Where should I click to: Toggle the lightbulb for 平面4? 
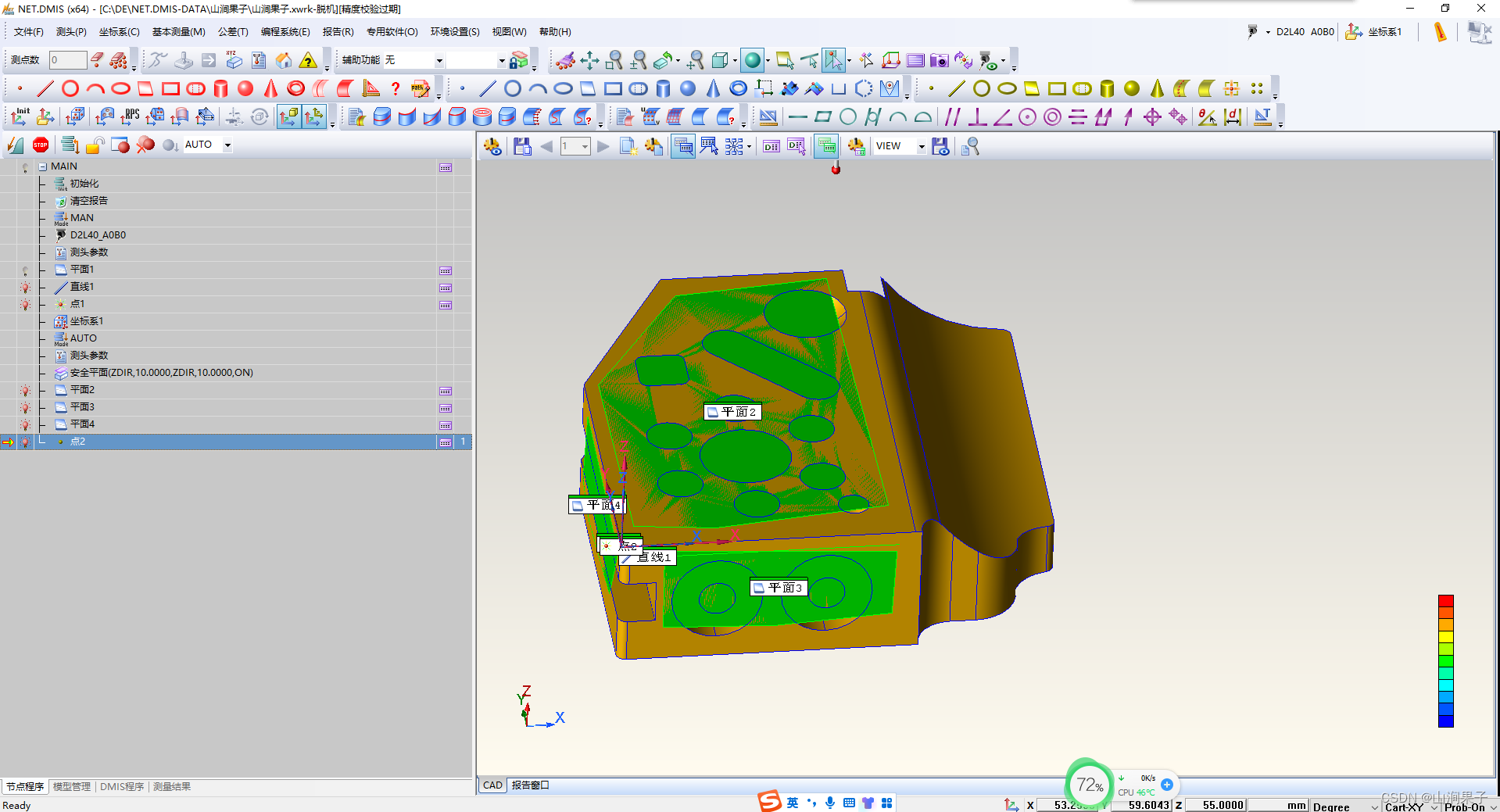[x=25, y=425]
